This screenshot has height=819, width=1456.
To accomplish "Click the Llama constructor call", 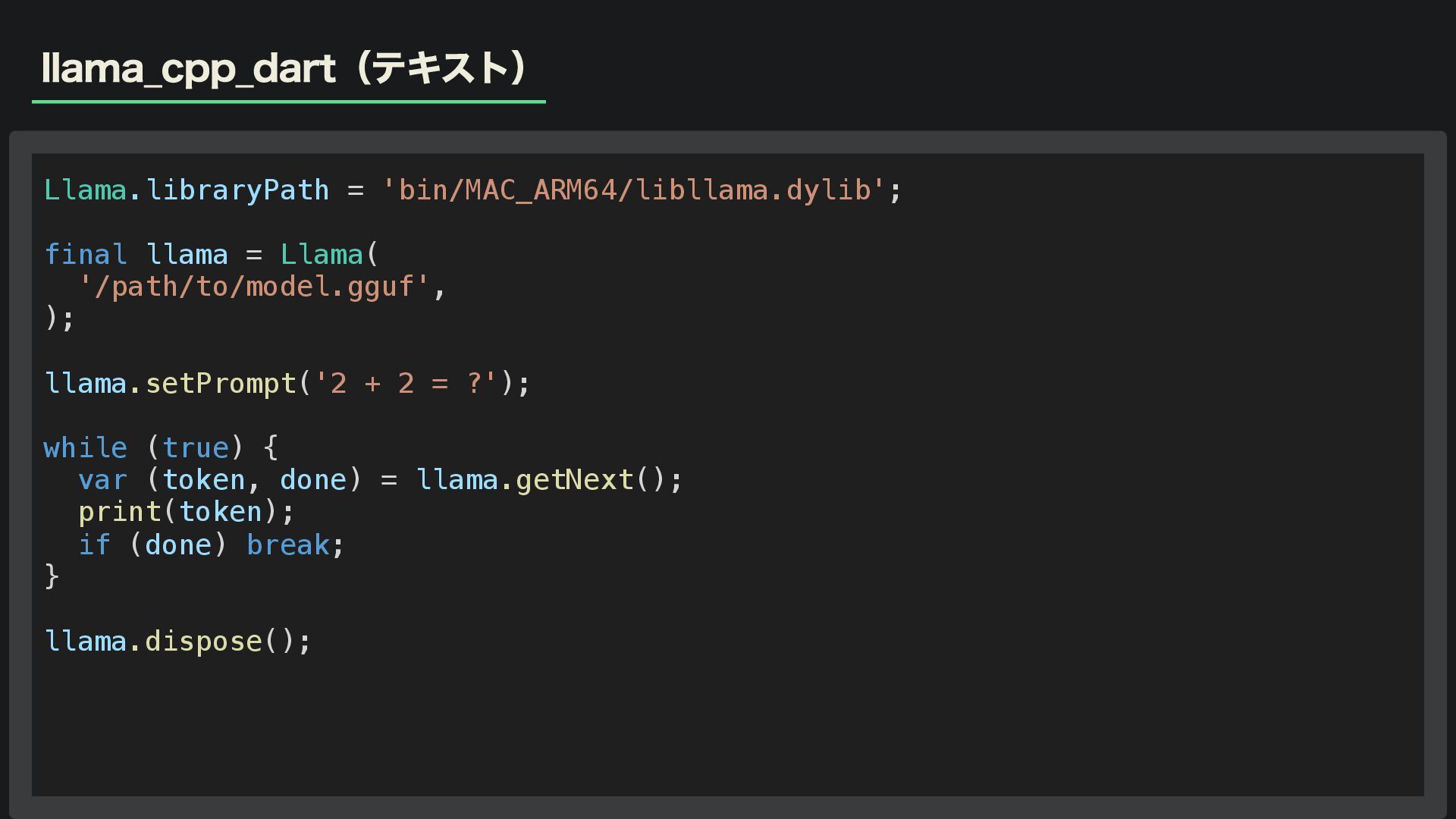I will (x=322, y=255).
